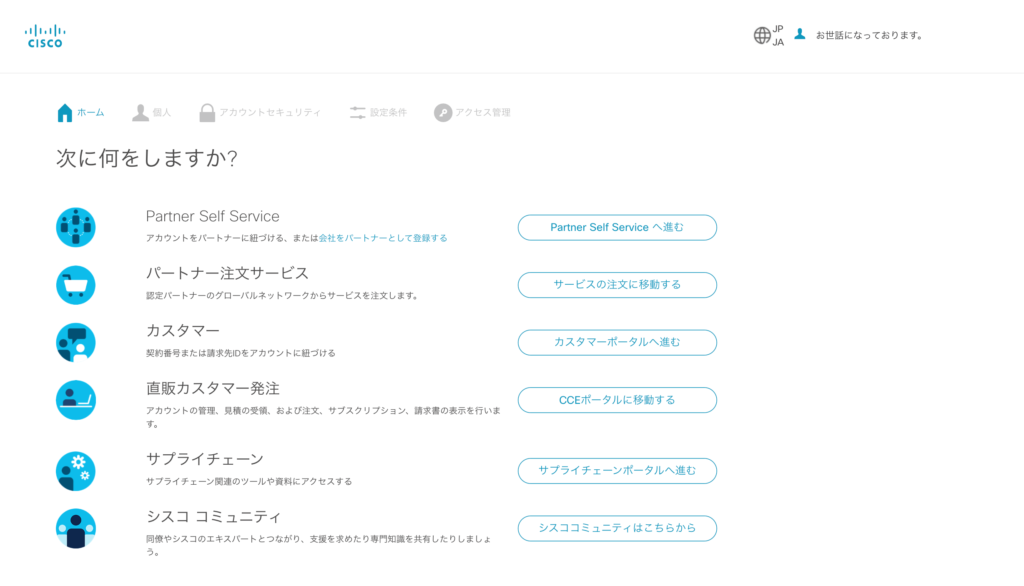The width and height of the screenshot is (1024, 586).
Task: Click the Partner Self Service heading
Action: (212, 216)
